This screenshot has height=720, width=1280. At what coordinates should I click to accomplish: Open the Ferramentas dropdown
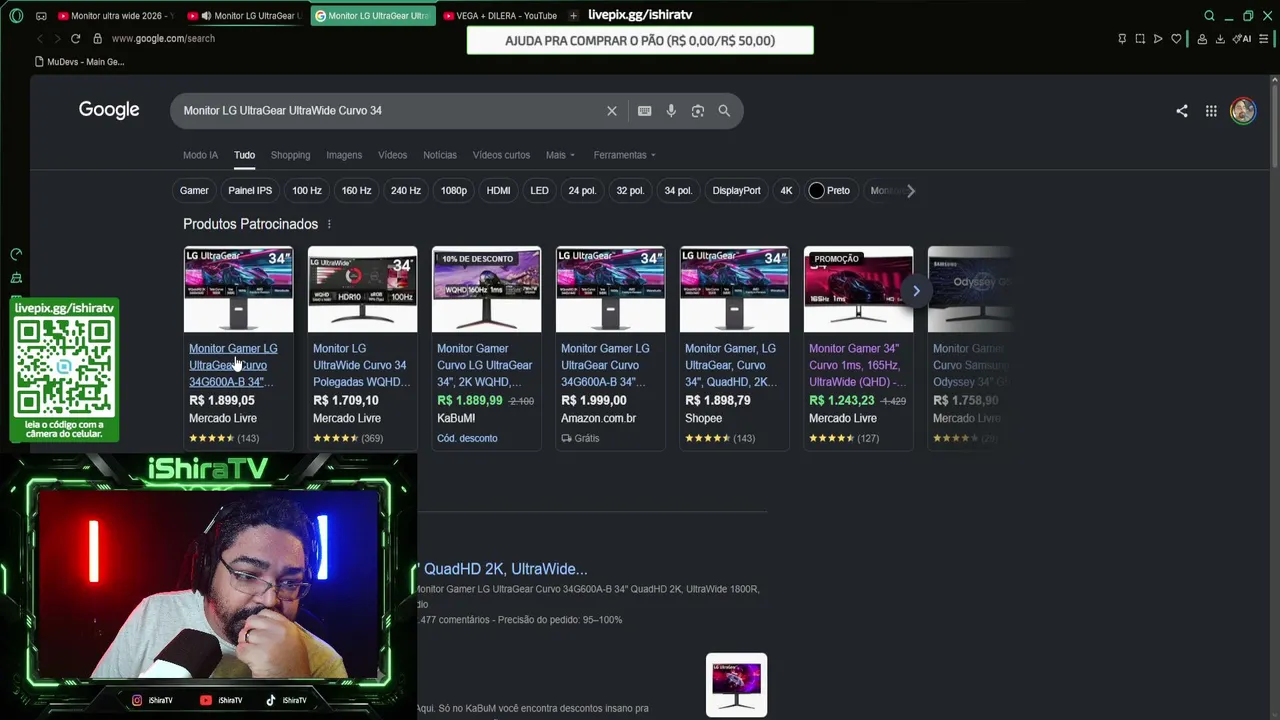pyautogui.click(x=625, y=155)
